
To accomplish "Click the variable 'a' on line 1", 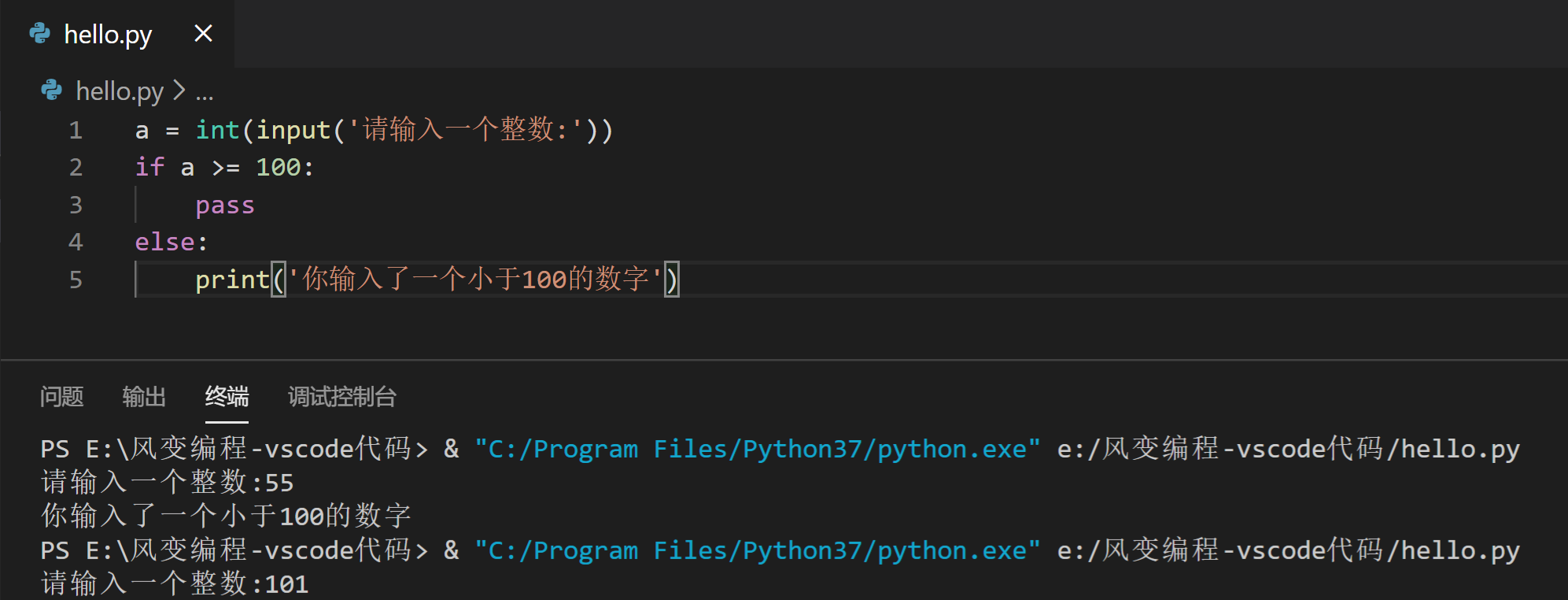I will (x=142, y=131).
